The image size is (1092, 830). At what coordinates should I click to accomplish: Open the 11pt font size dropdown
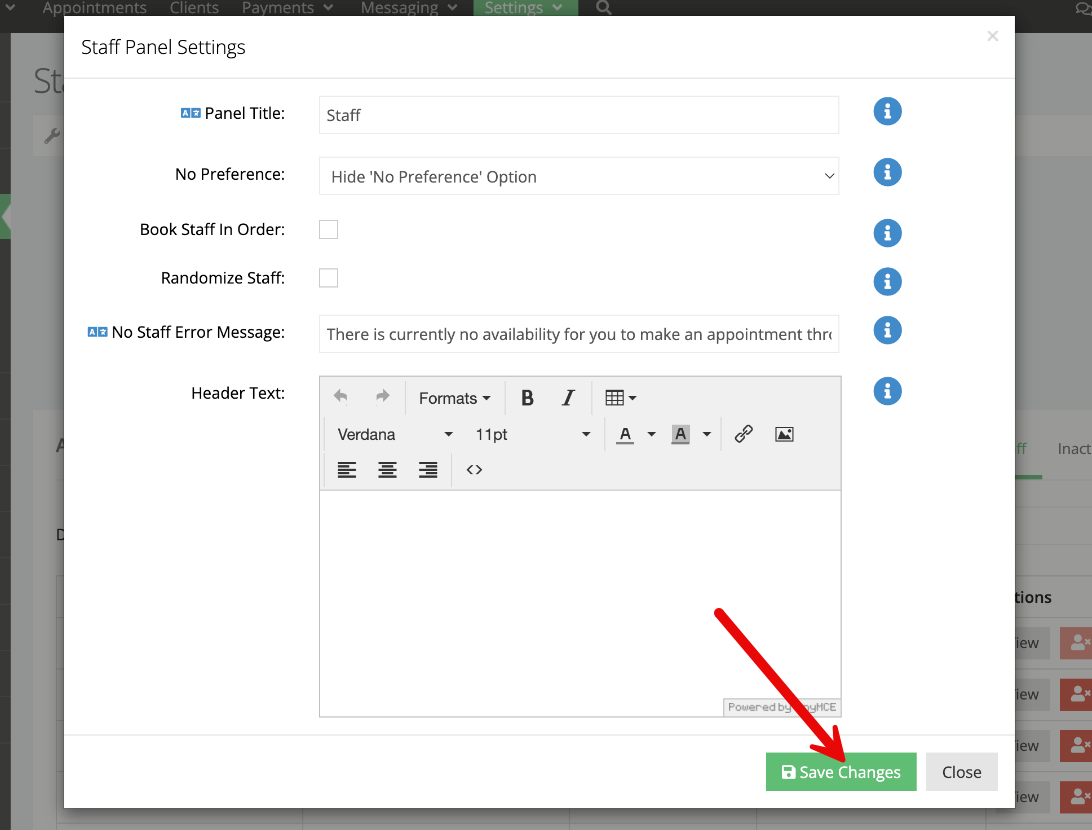pos(533,434)
